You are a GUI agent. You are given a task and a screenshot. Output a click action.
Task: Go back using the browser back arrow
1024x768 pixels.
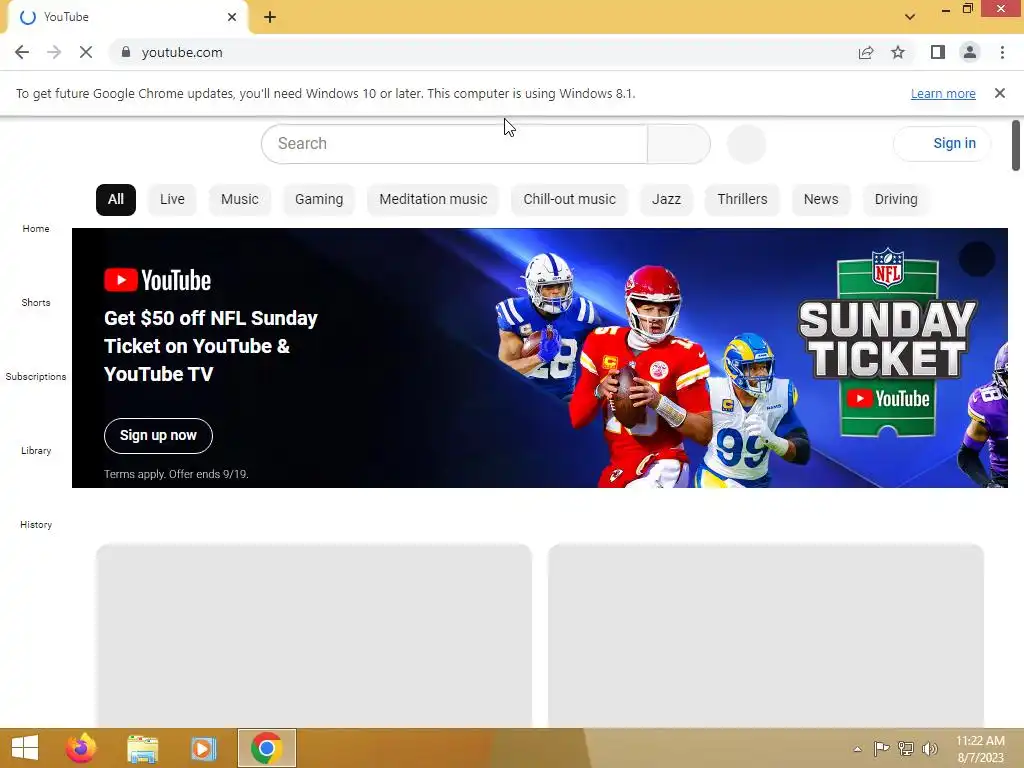(x=22, y=52)
